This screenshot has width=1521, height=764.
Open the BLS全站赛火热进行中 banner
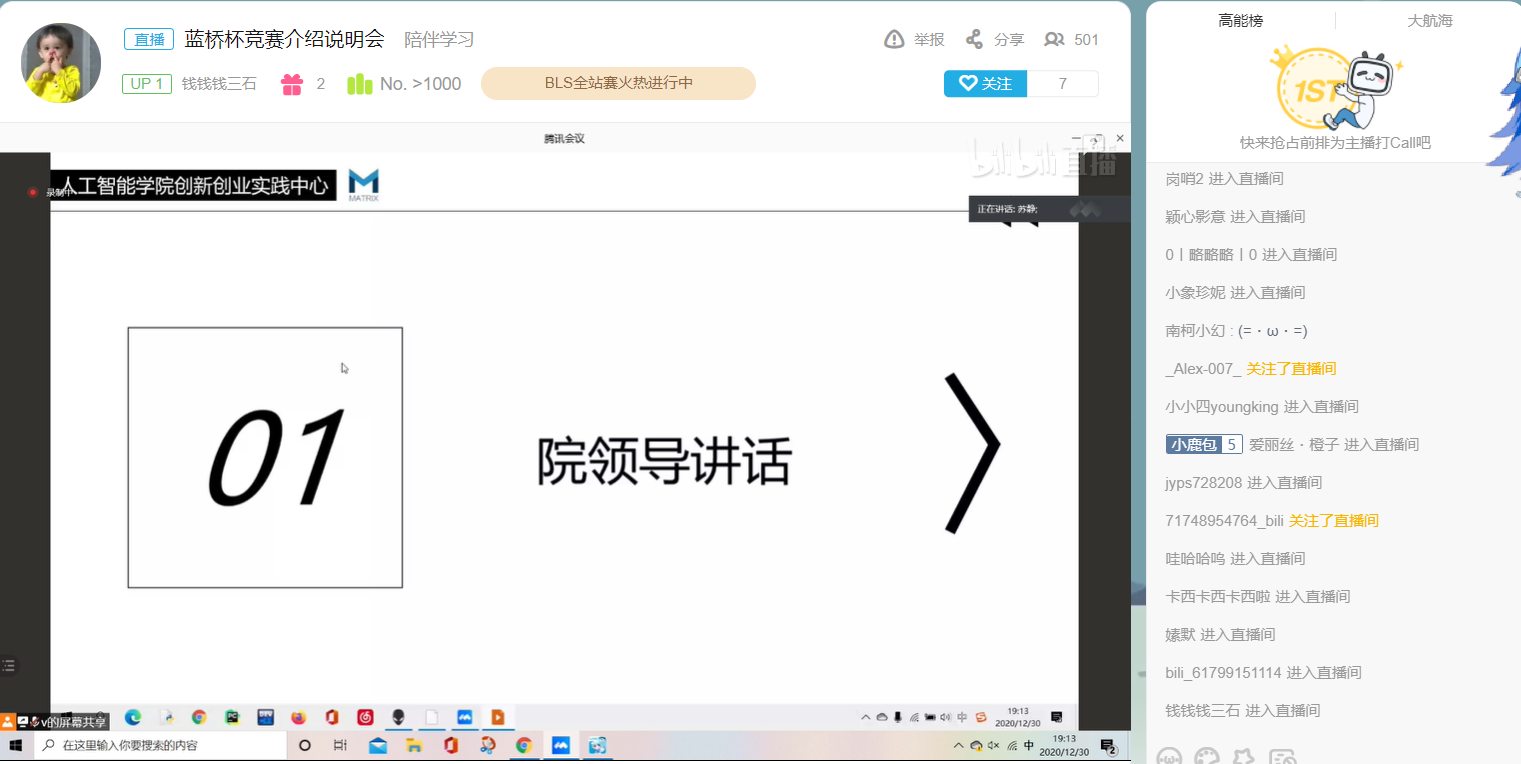click(618, 83)
